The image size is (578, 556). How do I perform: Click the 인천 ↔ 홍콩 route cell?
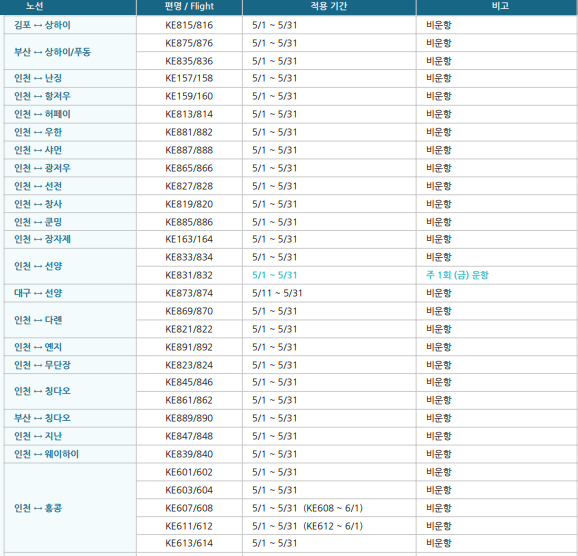click(70, 508)
